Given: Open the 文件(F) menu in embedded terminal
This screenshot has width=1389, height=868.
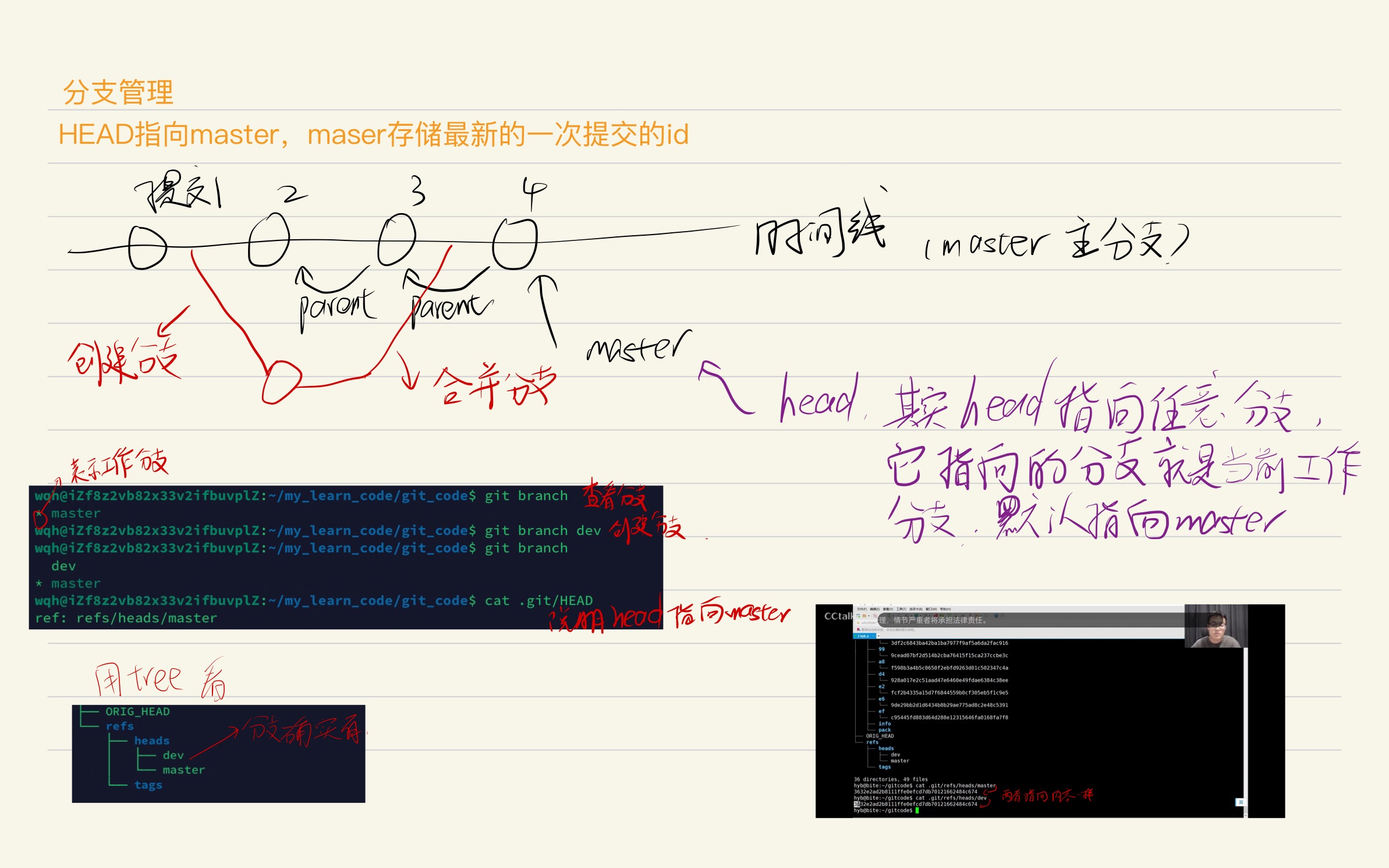Looking at the screenshot, I should point(862,609).
